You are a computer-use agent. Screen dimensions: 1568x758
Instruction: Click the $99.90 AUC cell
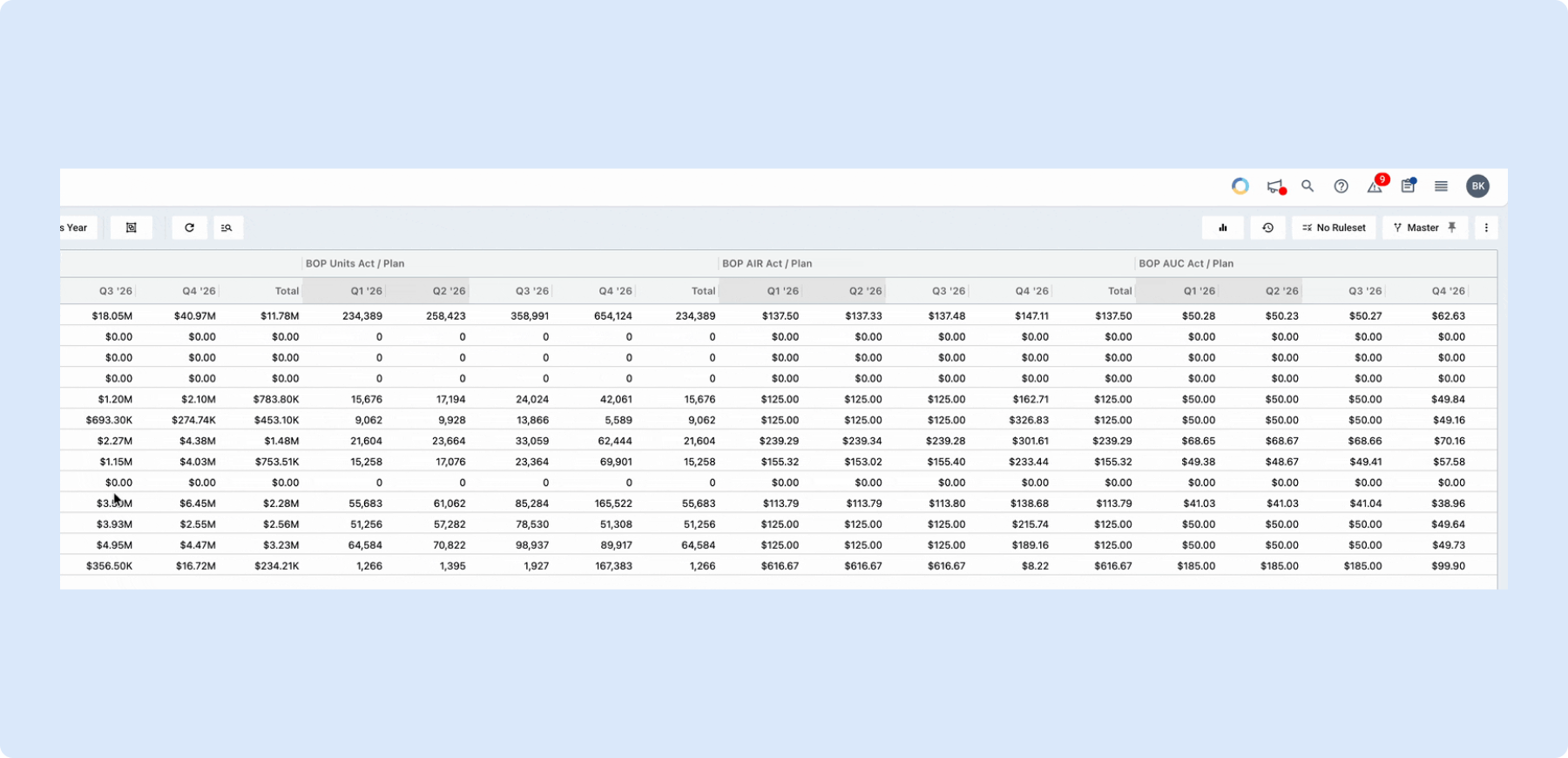[1449, 566]
